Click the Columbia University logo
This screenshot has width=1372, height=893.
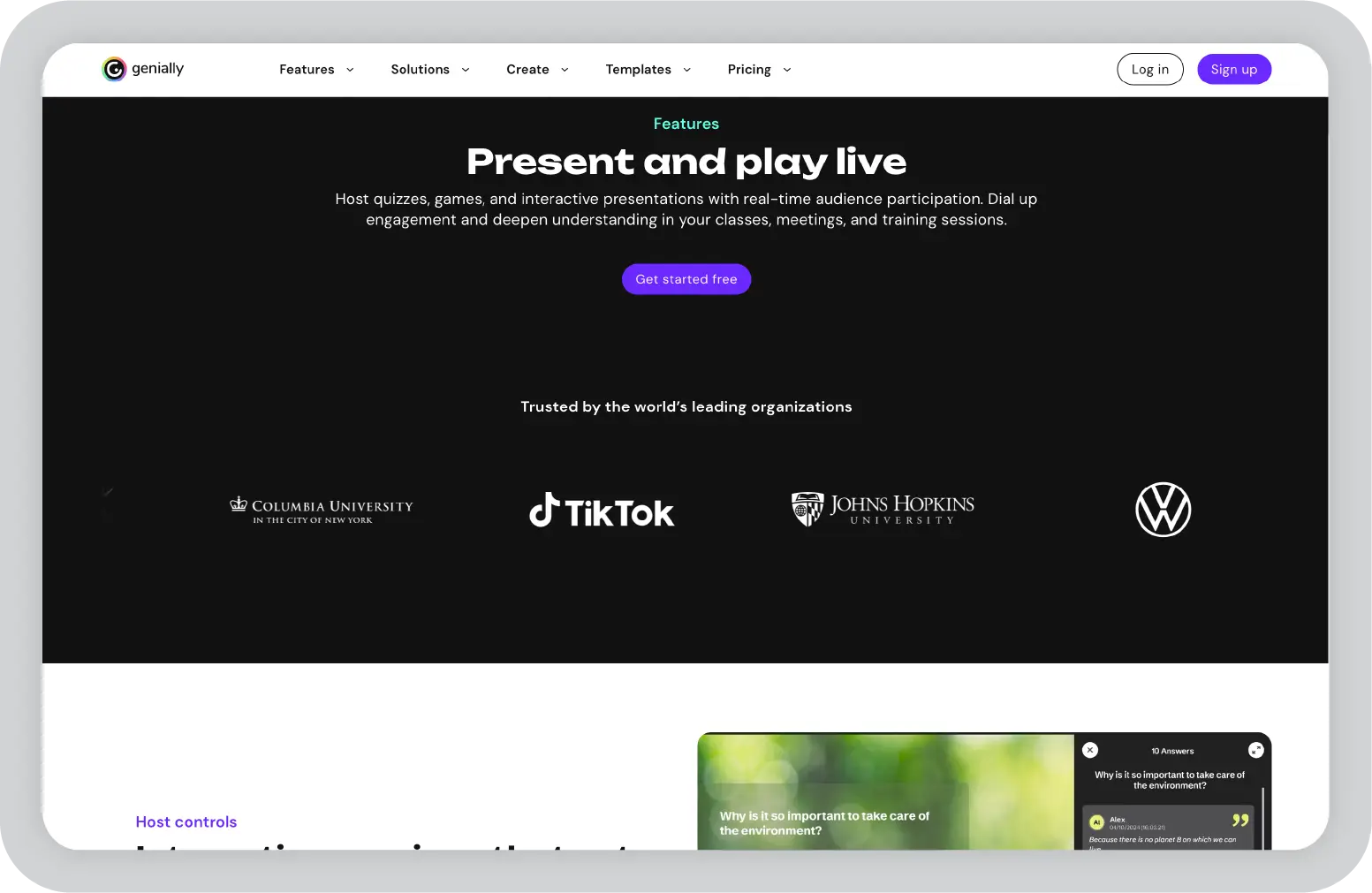tap(322, 510)
